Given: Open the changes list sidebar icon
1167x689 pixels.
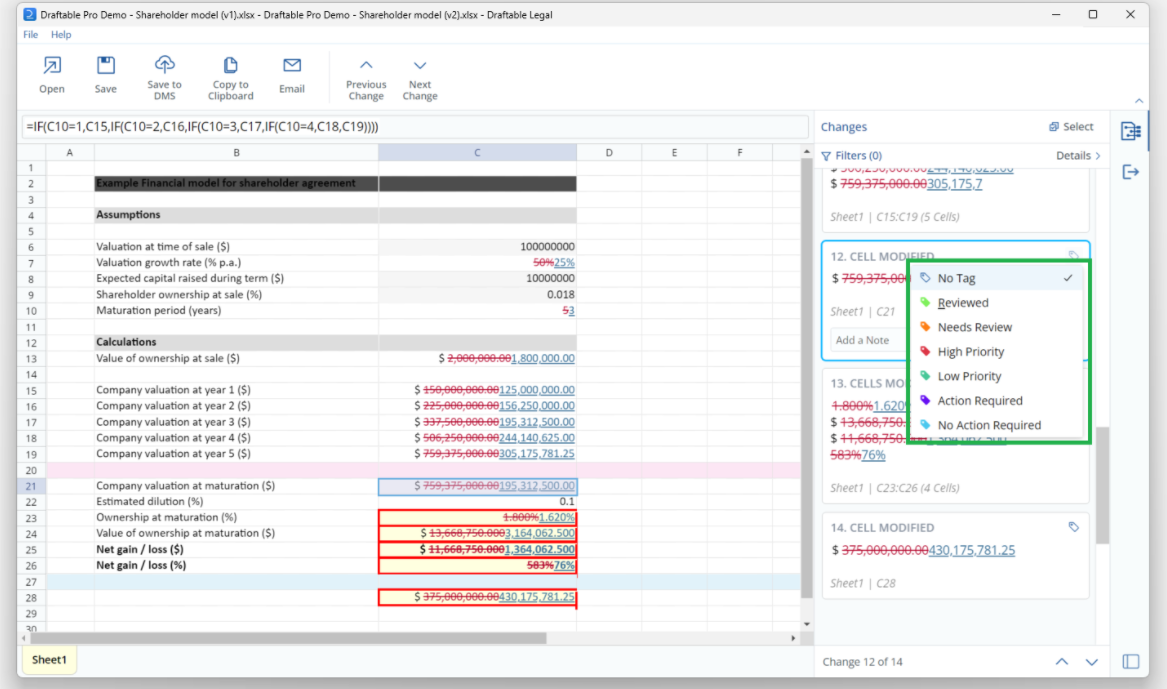Looking at the screenshot, I should [1131, 132].
